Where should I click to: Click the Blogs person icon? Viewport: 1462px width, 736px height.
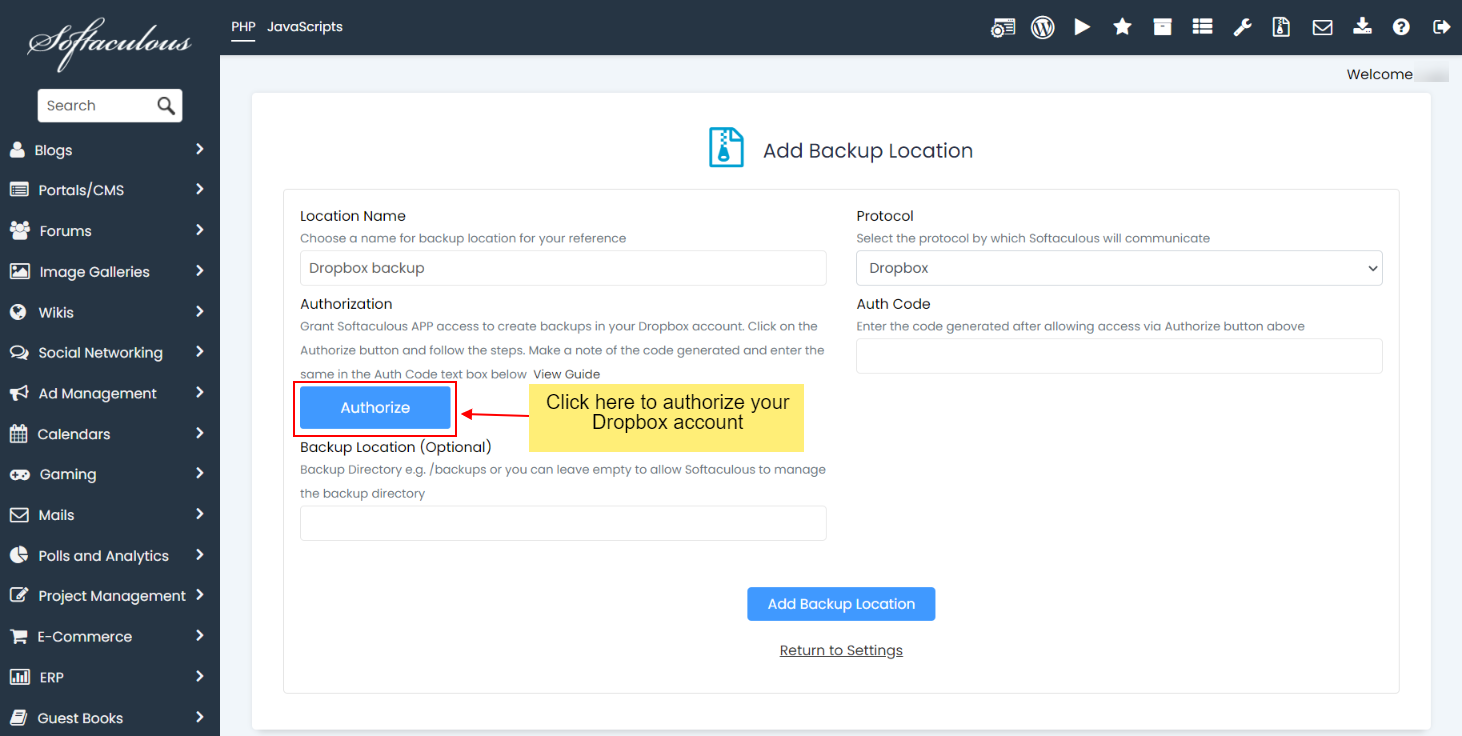(17, 150)
